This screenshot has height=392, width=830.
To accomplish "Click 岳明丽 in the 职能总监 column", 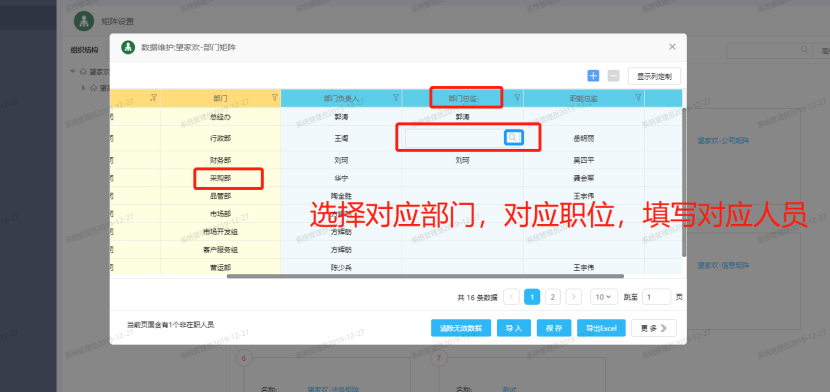I will 584,138.
